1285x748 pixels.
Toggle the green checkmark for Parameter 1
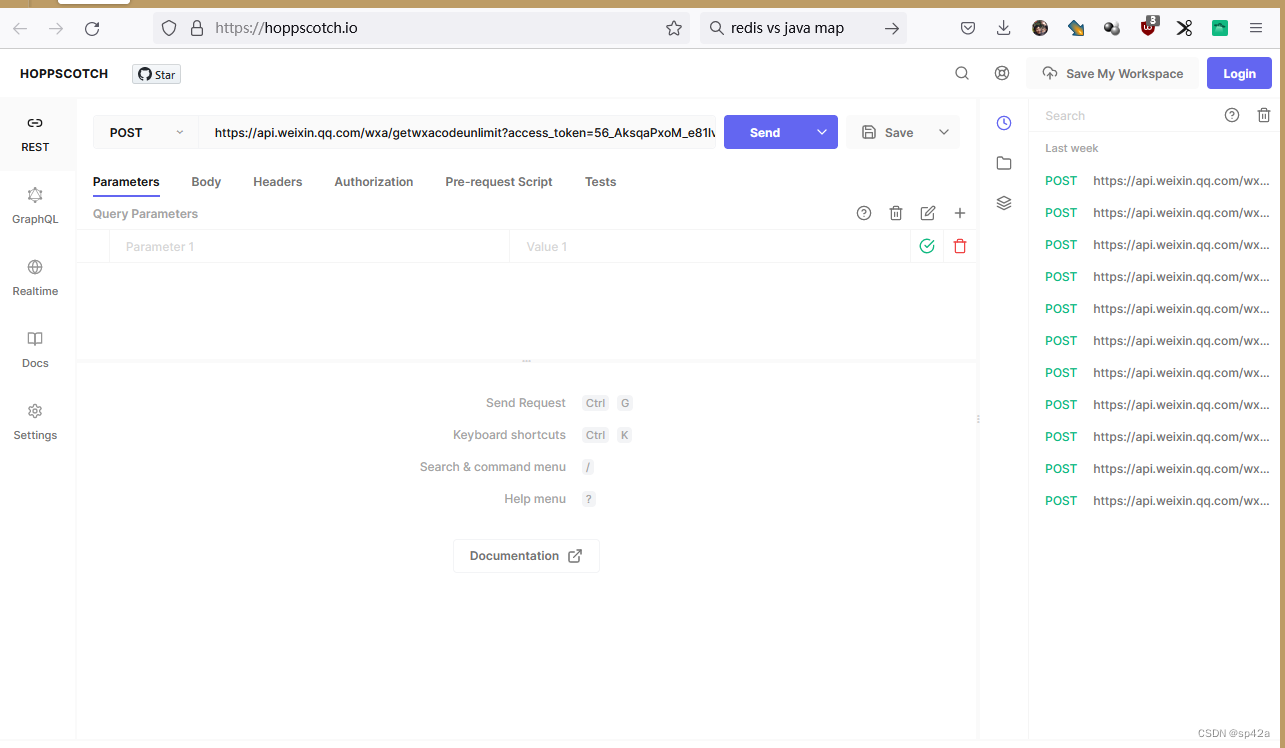pos(927,246)
